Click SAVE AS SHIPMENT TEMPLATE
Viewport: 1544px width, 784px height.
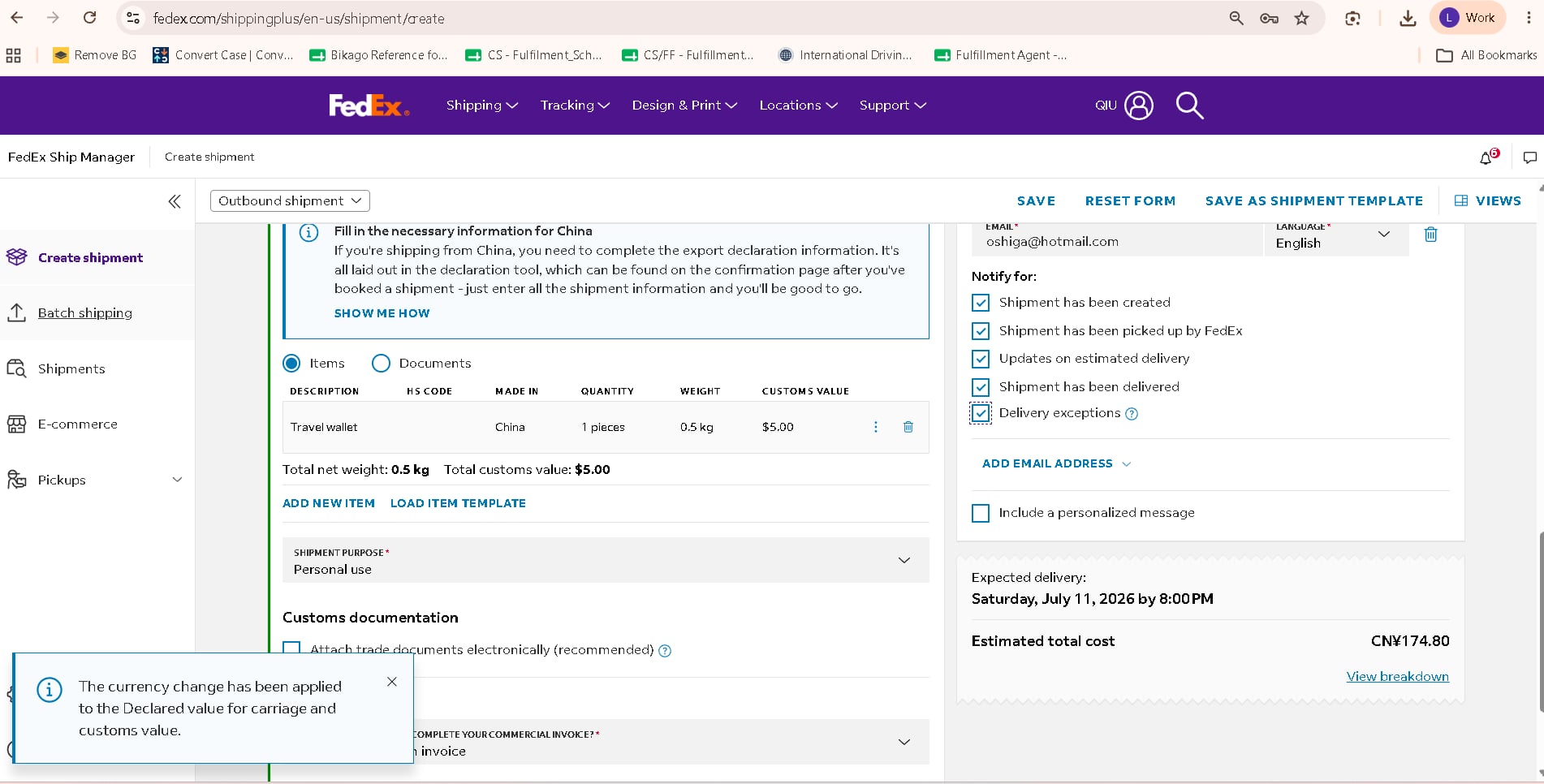(1313, 200)
